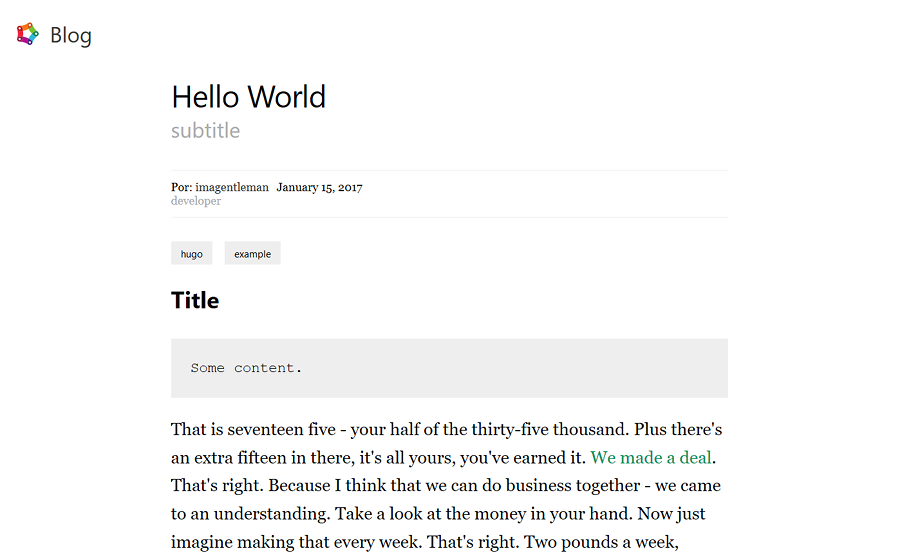Click the colorful Blog logo icon
900x560 pixels.
[28, 34]
